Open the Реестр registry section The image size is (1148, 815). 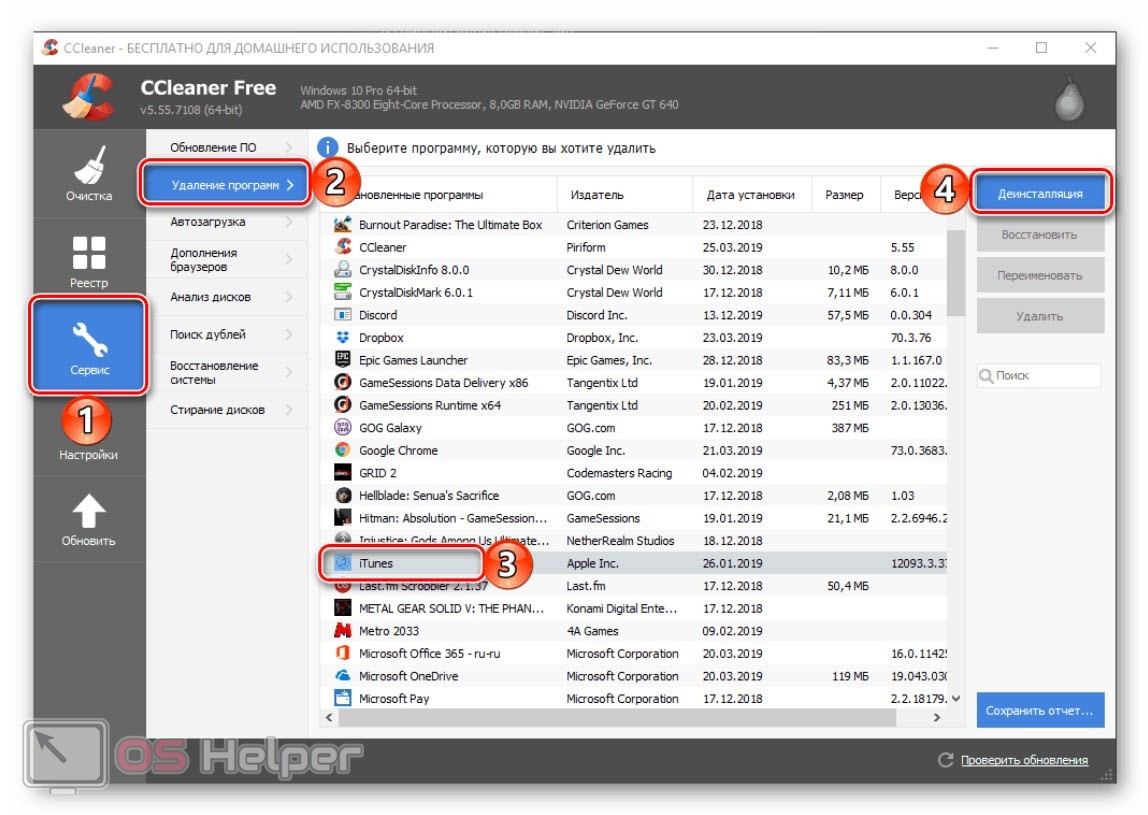point(89,259)
